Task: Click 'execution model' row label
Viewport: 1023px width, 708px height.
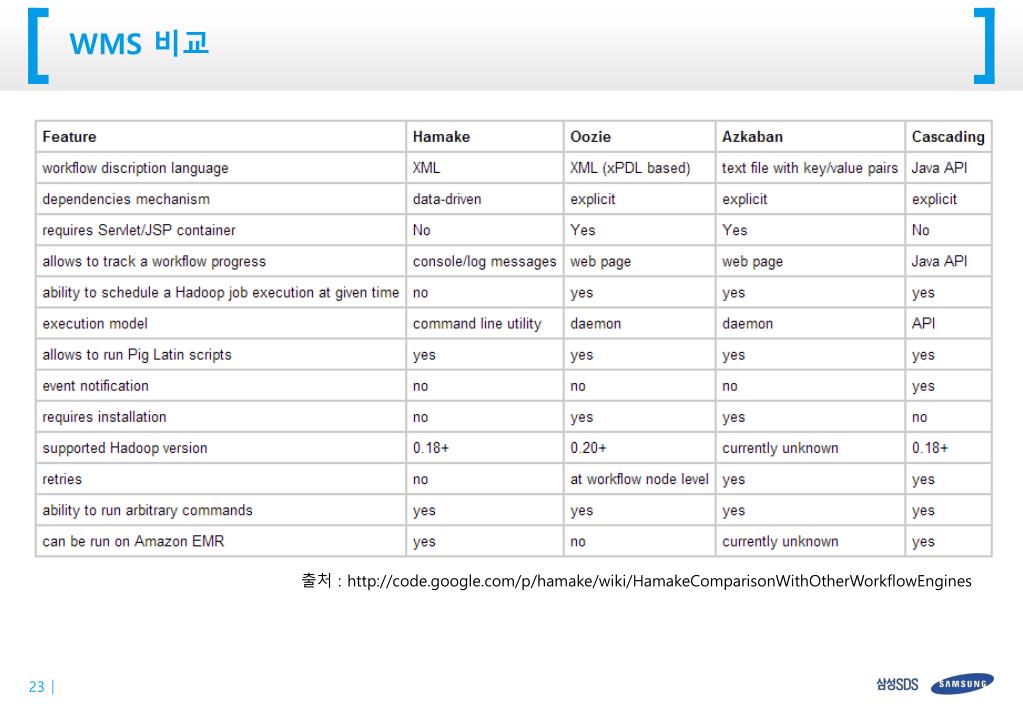Action: [95, 324]
